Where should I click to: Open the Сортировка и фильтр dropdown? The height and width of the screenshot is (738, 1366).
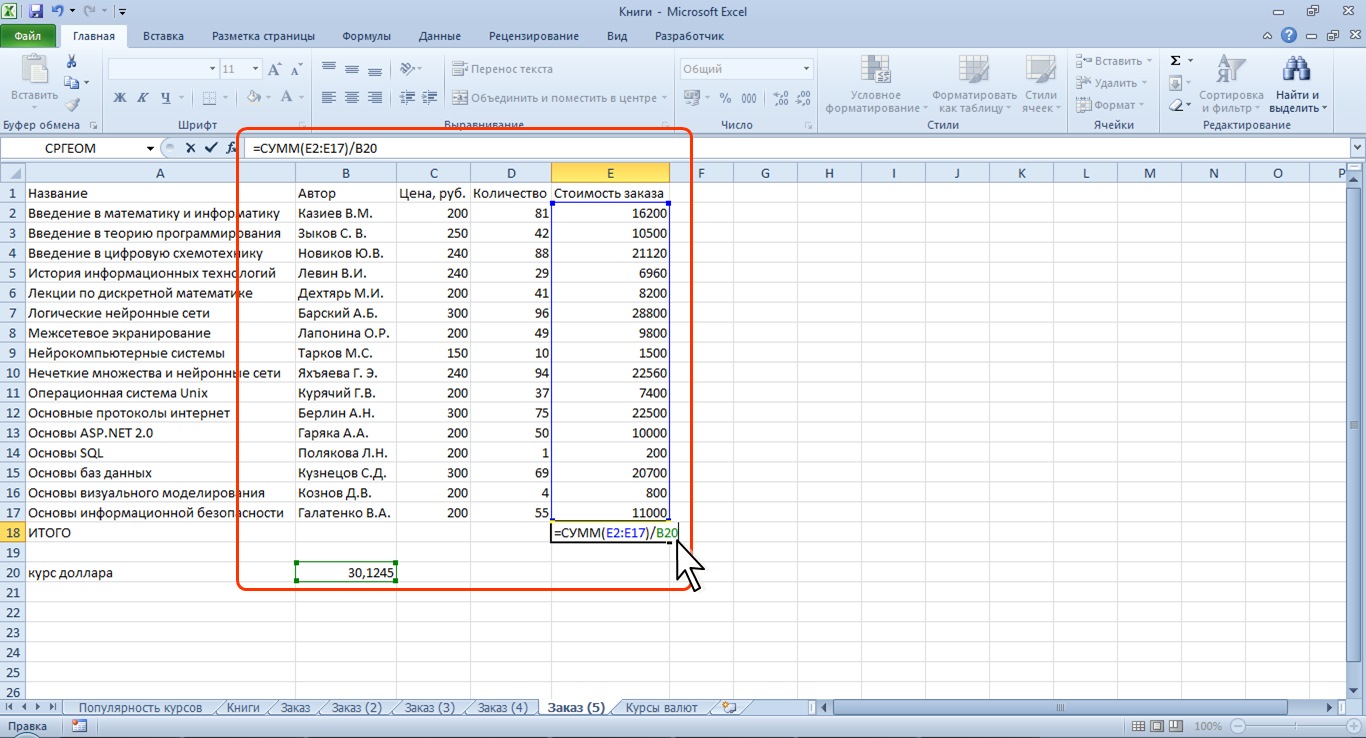coord(1230,84)
